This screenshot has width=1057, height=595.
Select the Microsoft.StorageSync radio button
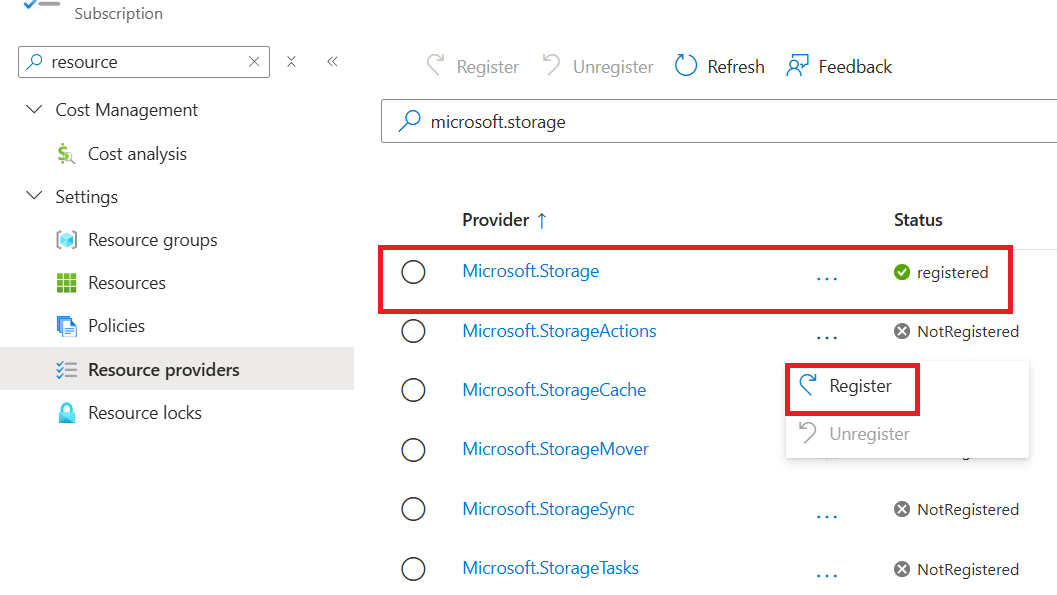coord(413,509)
